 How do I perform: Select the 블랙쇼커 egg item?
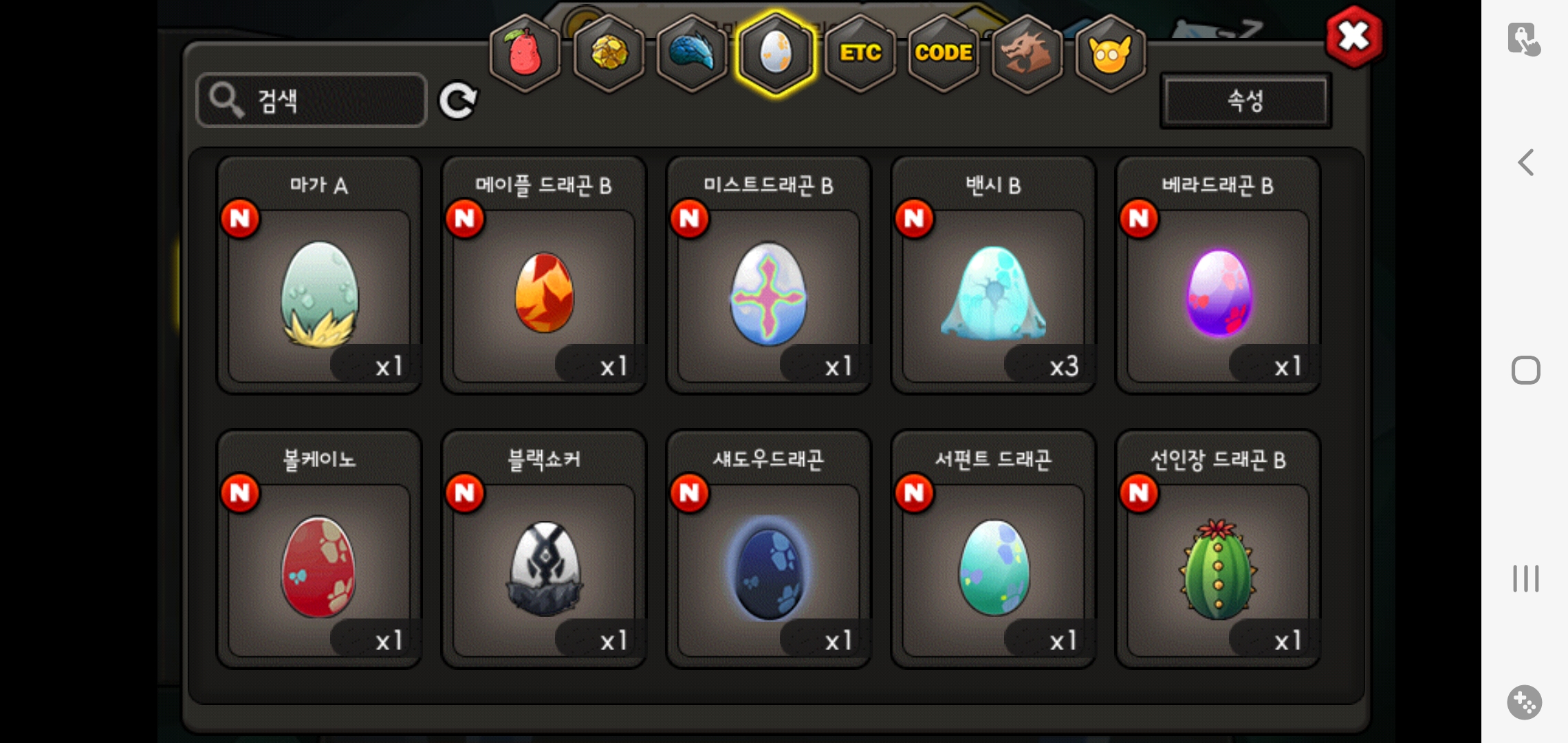(544, 549)
